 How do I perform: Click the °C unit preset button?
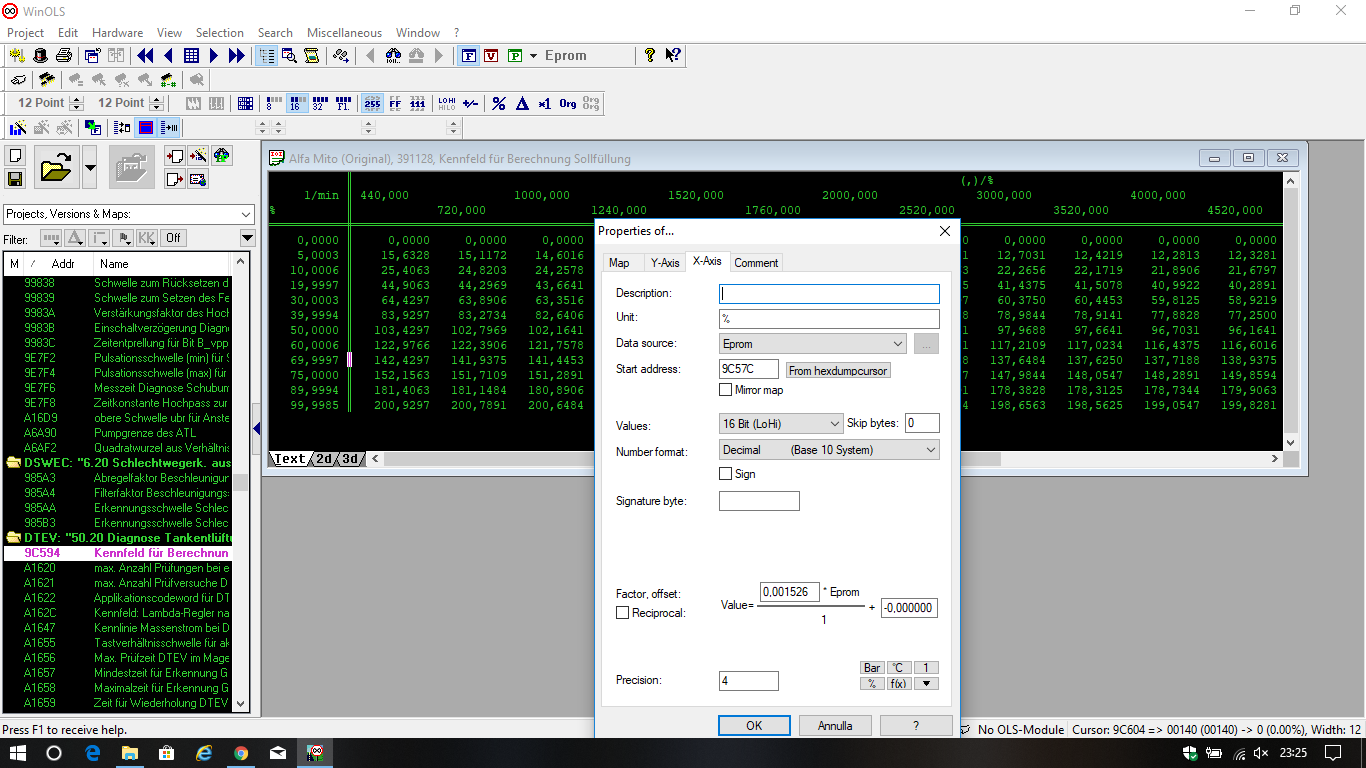pos(899,668)
